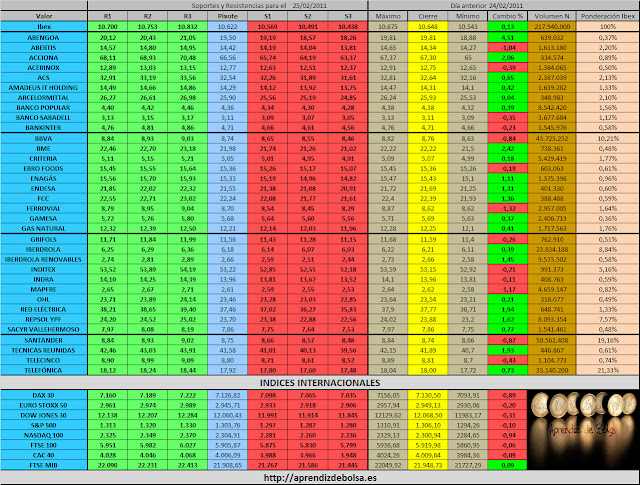This screenshot has height=485, width=640.
Task: Select the 'ABENGOA' row name cell
Action: [44, 38]
